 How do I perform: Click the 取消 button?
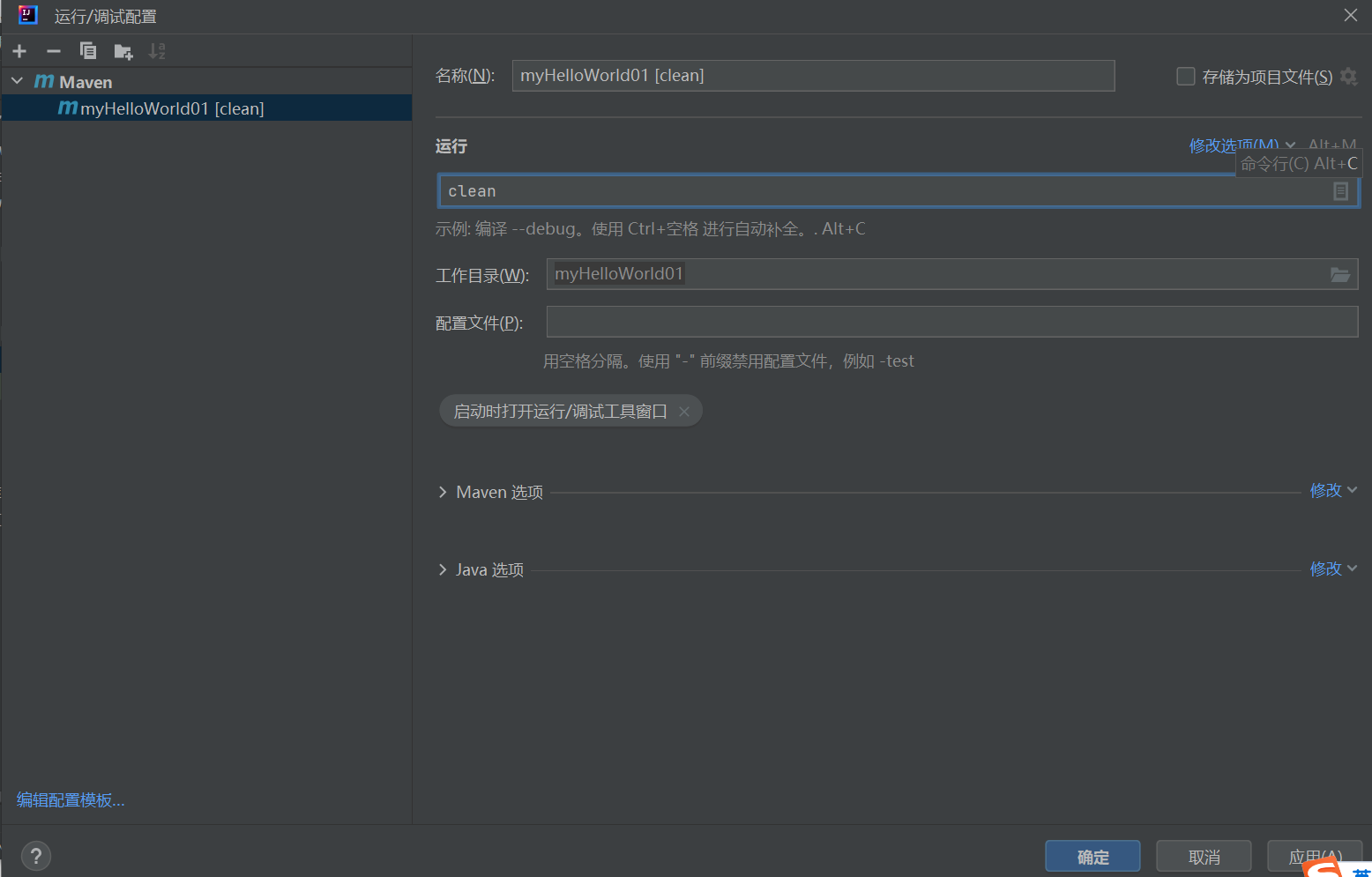pos(1204,857)
